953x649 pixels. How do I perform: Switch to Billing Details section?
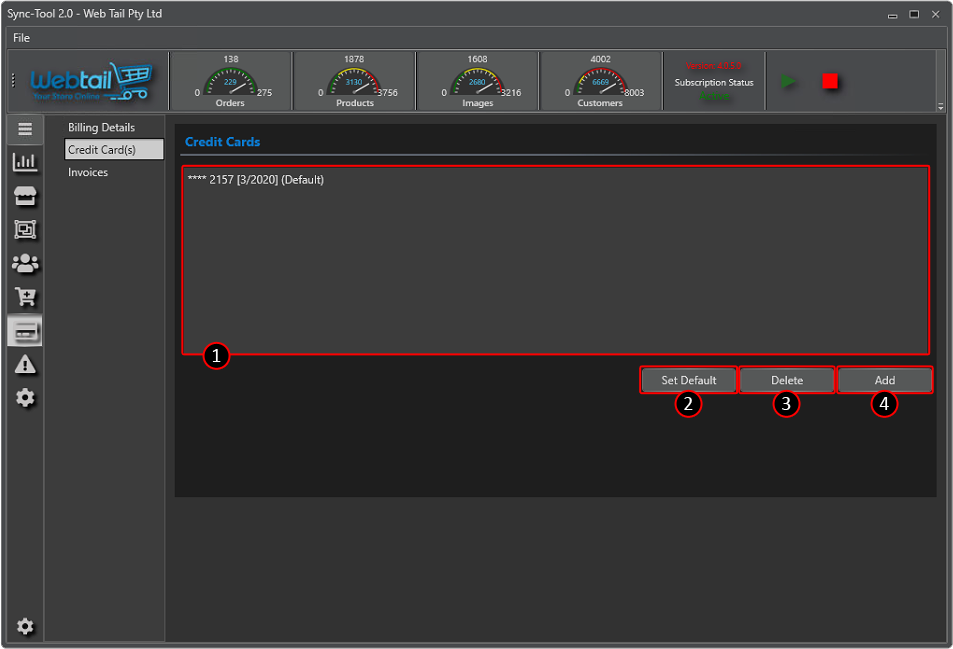point(101,128)
